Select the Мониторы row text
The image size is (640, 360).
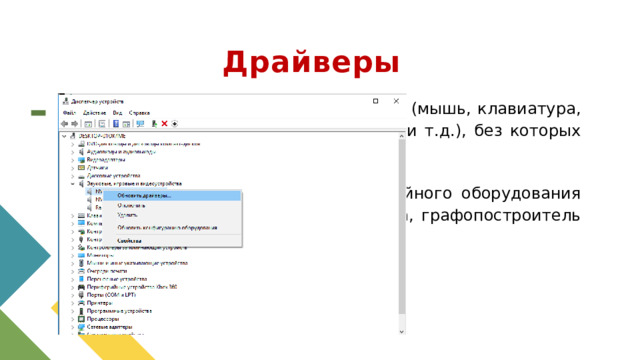tap(100, 255)
